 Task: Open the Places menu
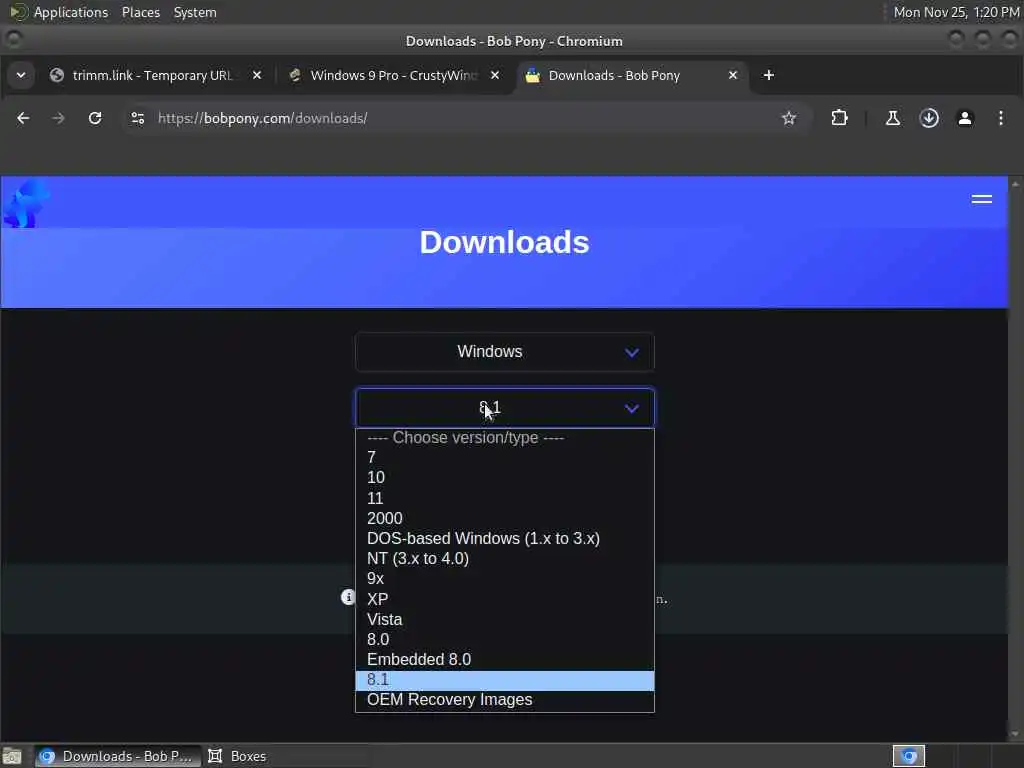(x=140, y=12)
